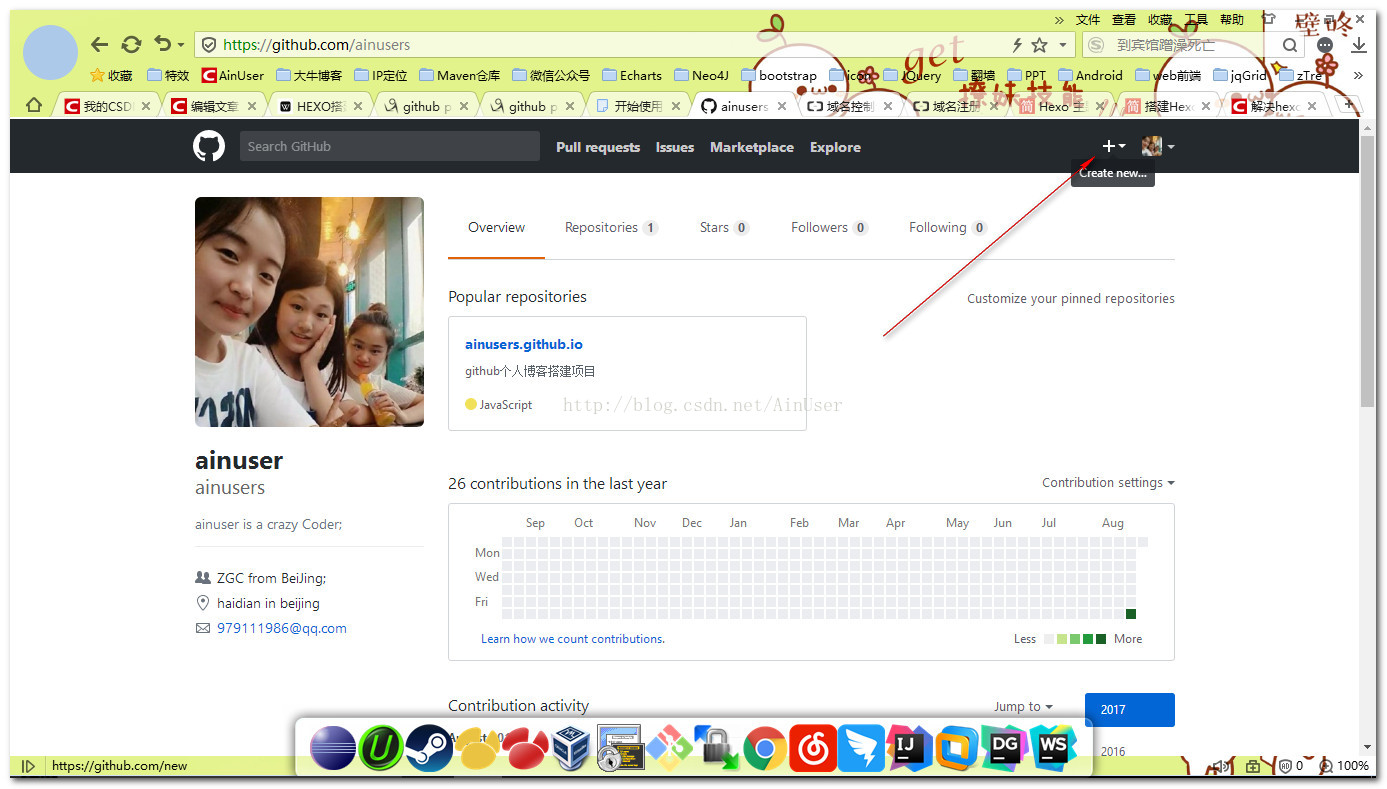Reload the page with the refresh icon
This screenshot has height=789, width=1387.
[x=131, y=44]
